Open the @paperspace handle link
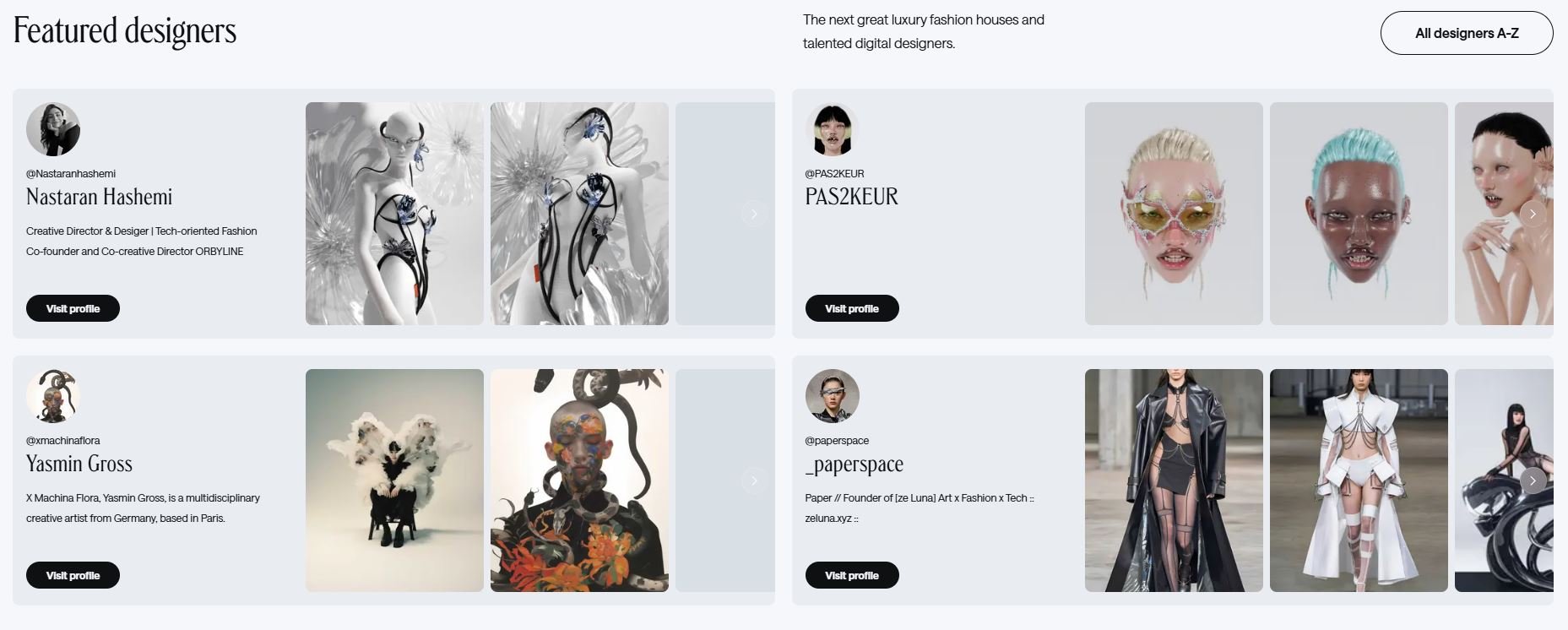The height and width of the screenshot is (630, 1568). tap(837, 440)
